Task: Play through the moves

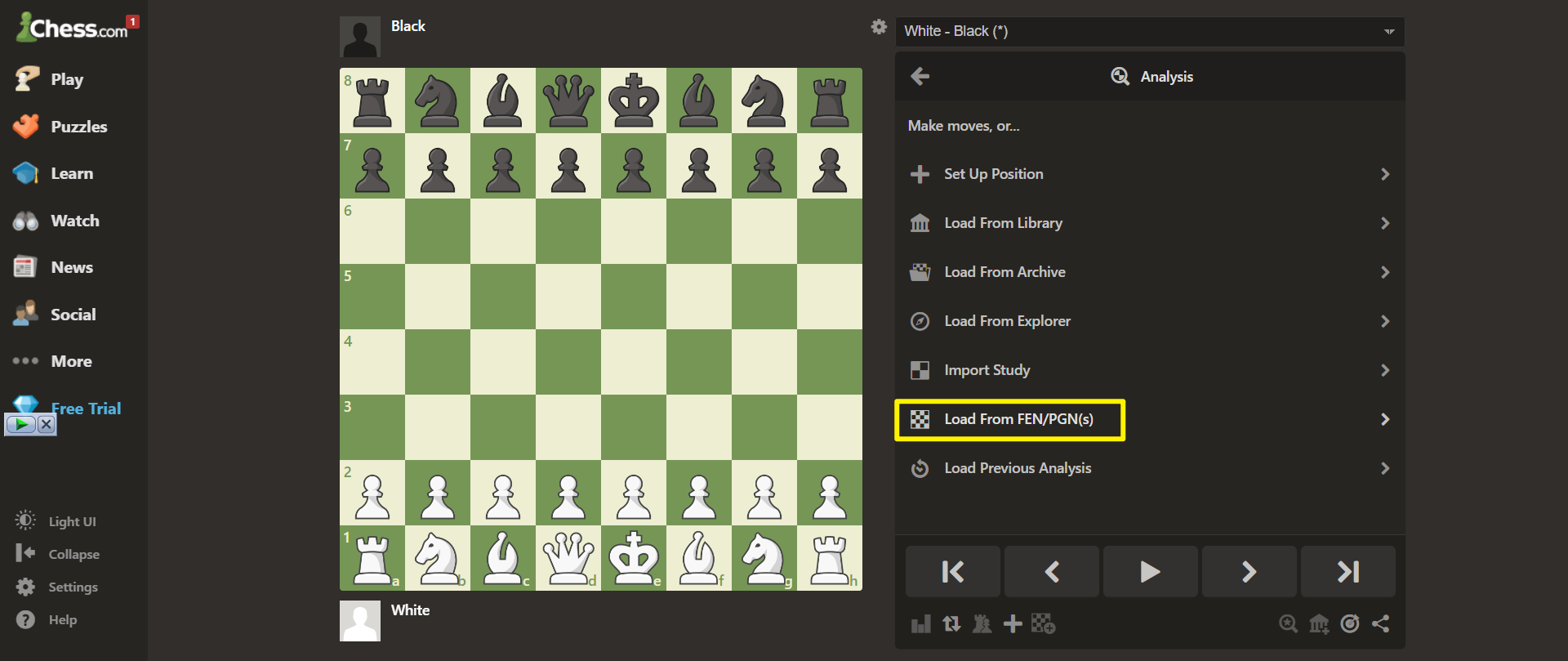Action: pyautogui.click(x=1151, y=571)
